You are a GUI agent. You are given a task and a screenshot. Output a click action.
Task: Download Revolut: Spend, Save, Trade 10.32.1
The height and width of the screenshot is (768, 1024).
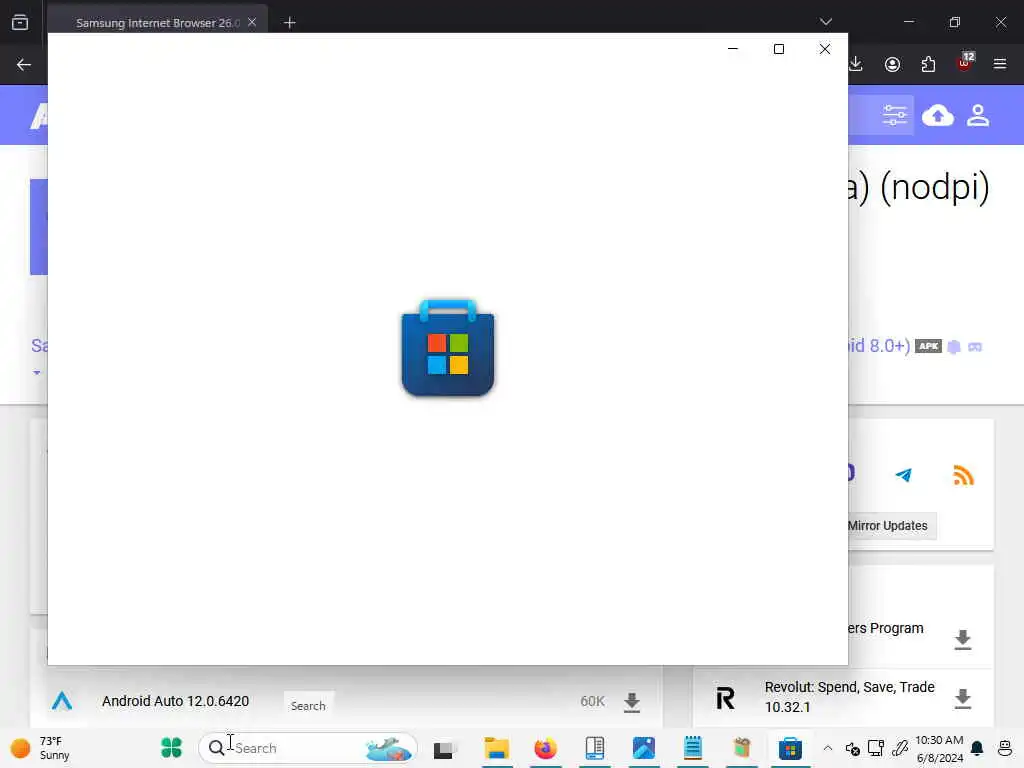(x=963, y=698)
